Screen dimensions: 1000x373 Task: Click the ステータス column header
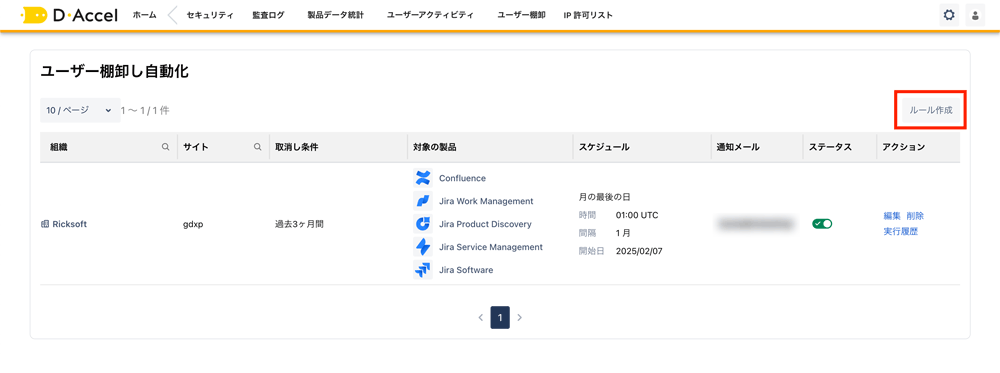(830, 147)
